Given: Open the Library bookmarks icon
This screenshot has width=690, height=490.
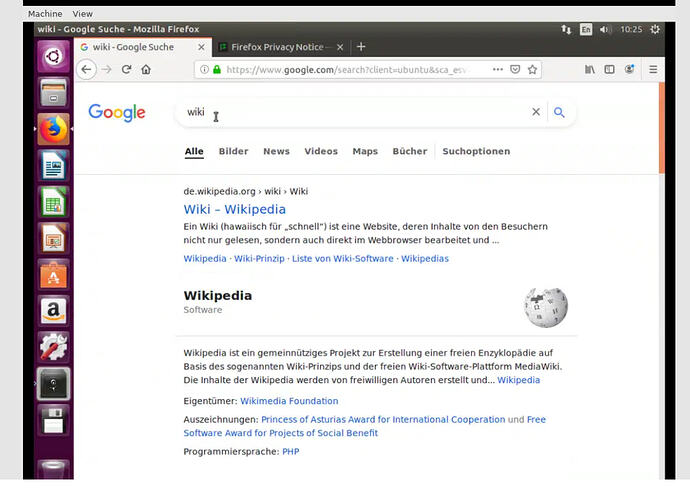Looking at the screenshot, I should click(590, 69).
